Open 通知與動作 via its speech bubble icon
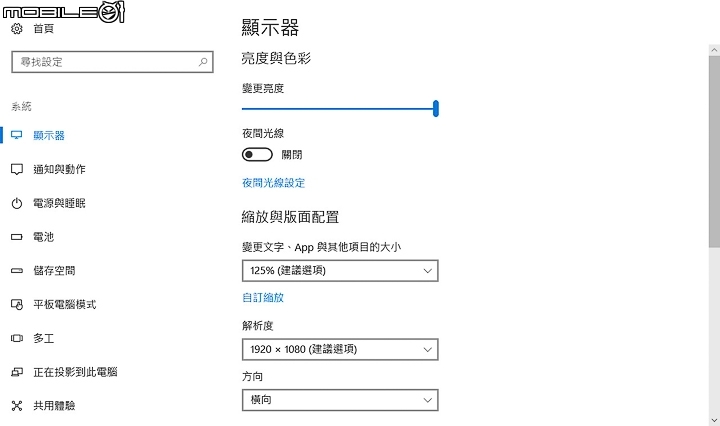The height and width of the screenshot is (426, 720). coord(17,169)
